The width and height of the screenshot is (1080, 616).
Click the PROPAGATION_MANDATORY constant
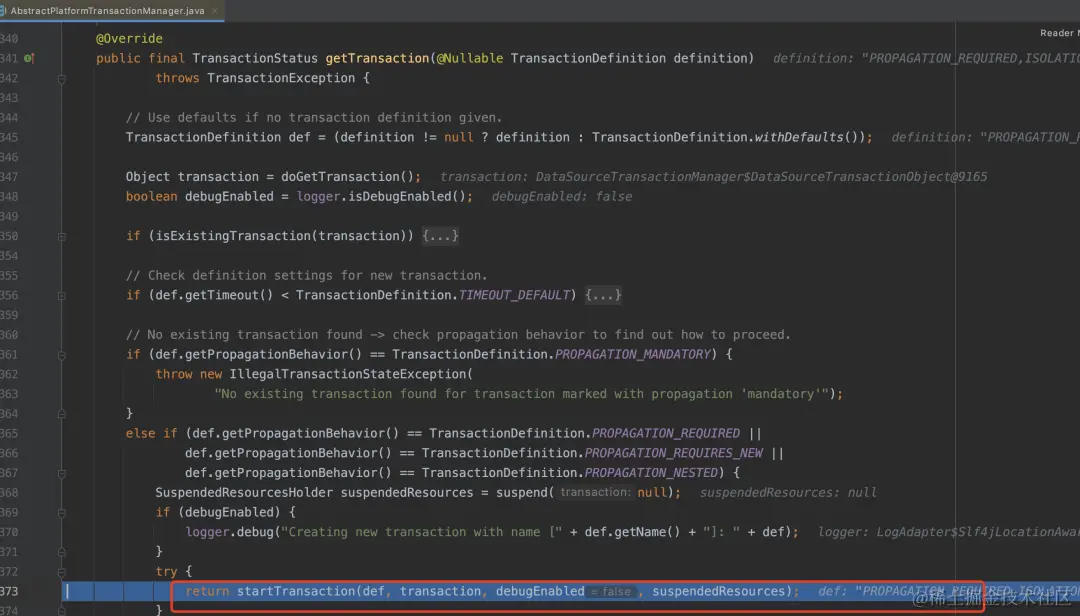[x=632, y=354]
